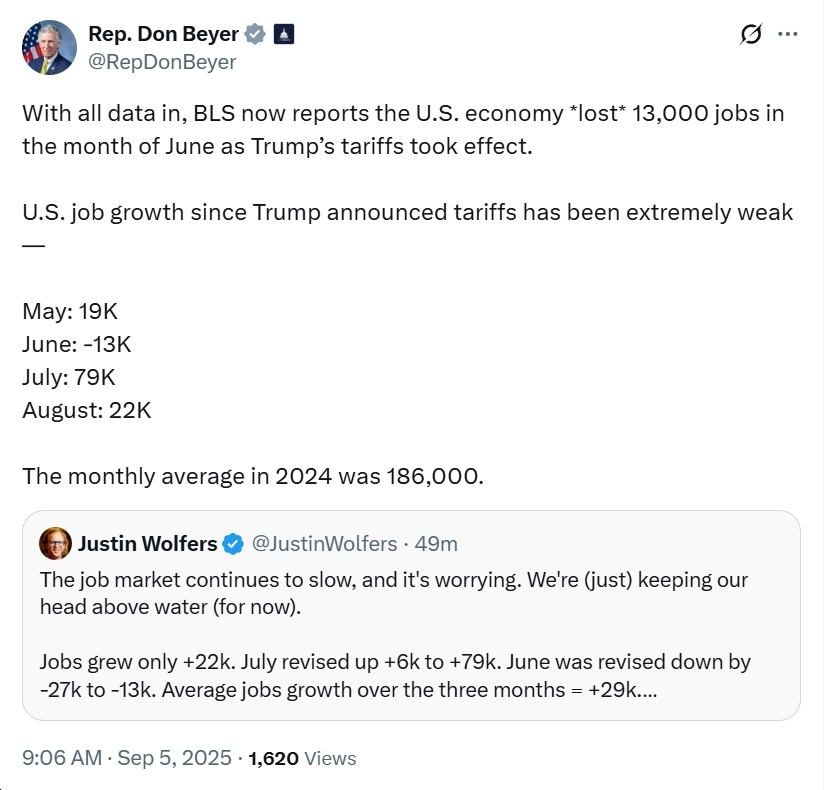824x790 pixels.
Task: Click Justin Wolfers' verified badge icon
Action: 233,543
